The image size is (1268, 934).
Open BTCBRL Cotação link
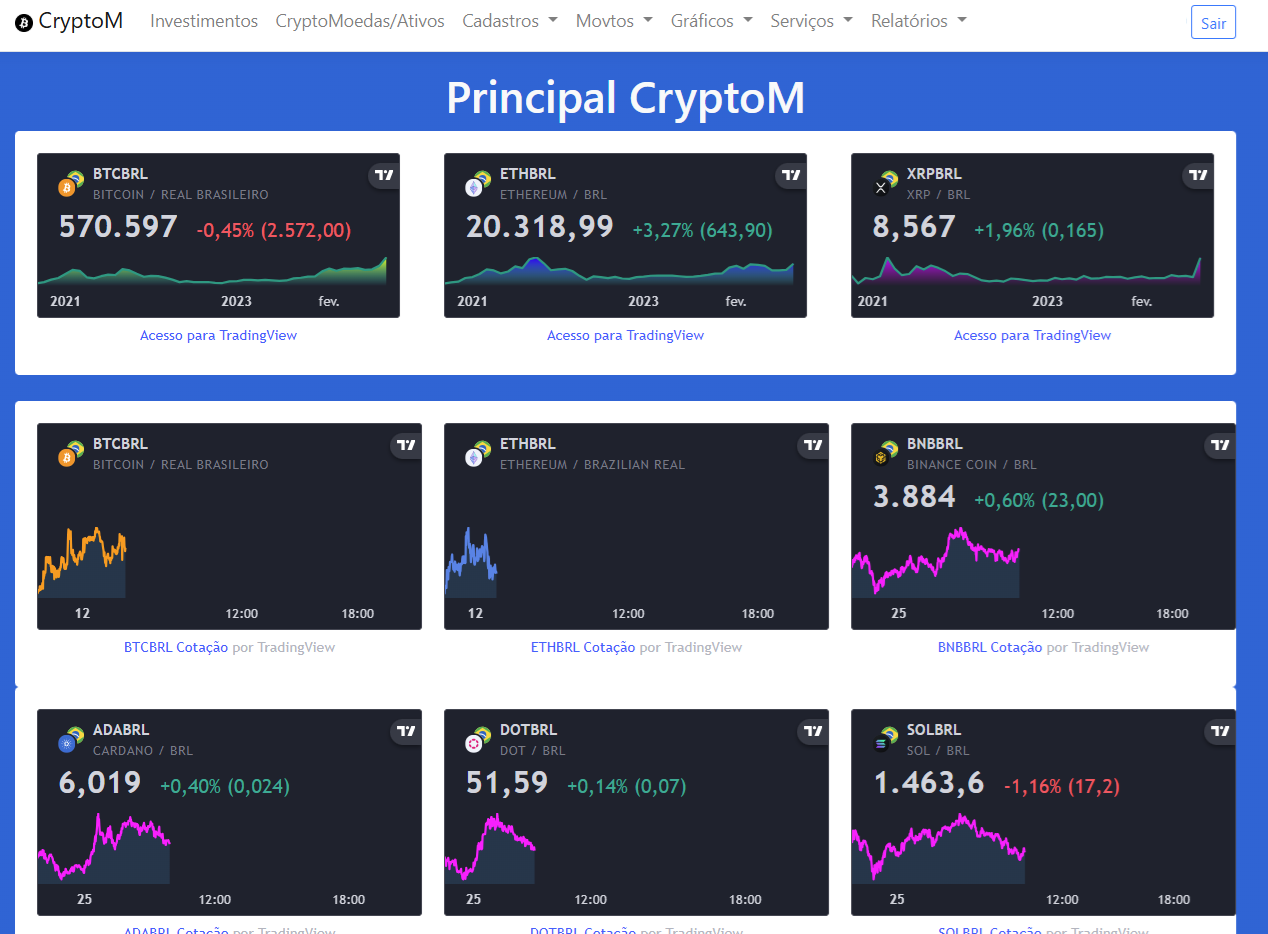click(x=176, y=648)
